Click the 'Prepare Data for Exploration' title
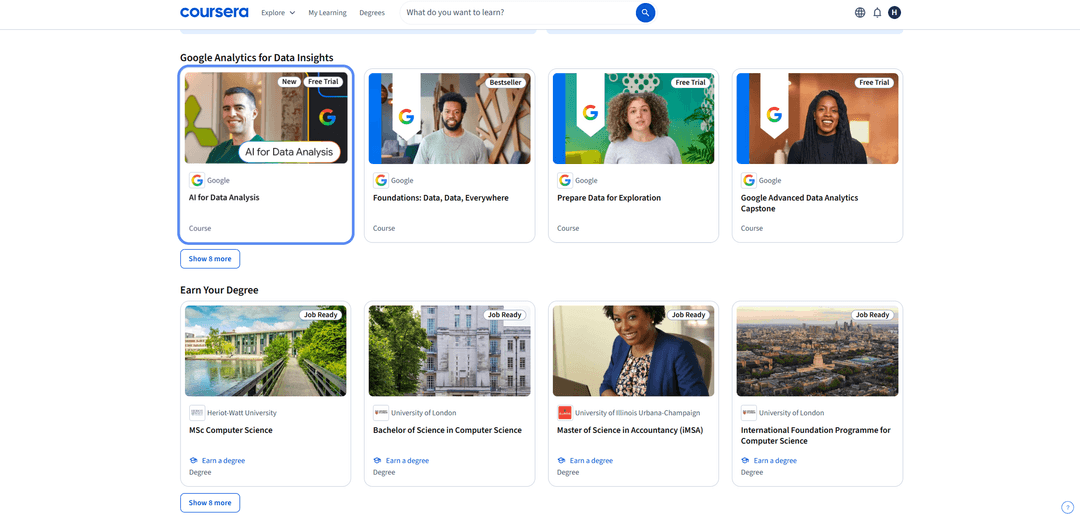 pyautogui.click(x=609, y=198)
